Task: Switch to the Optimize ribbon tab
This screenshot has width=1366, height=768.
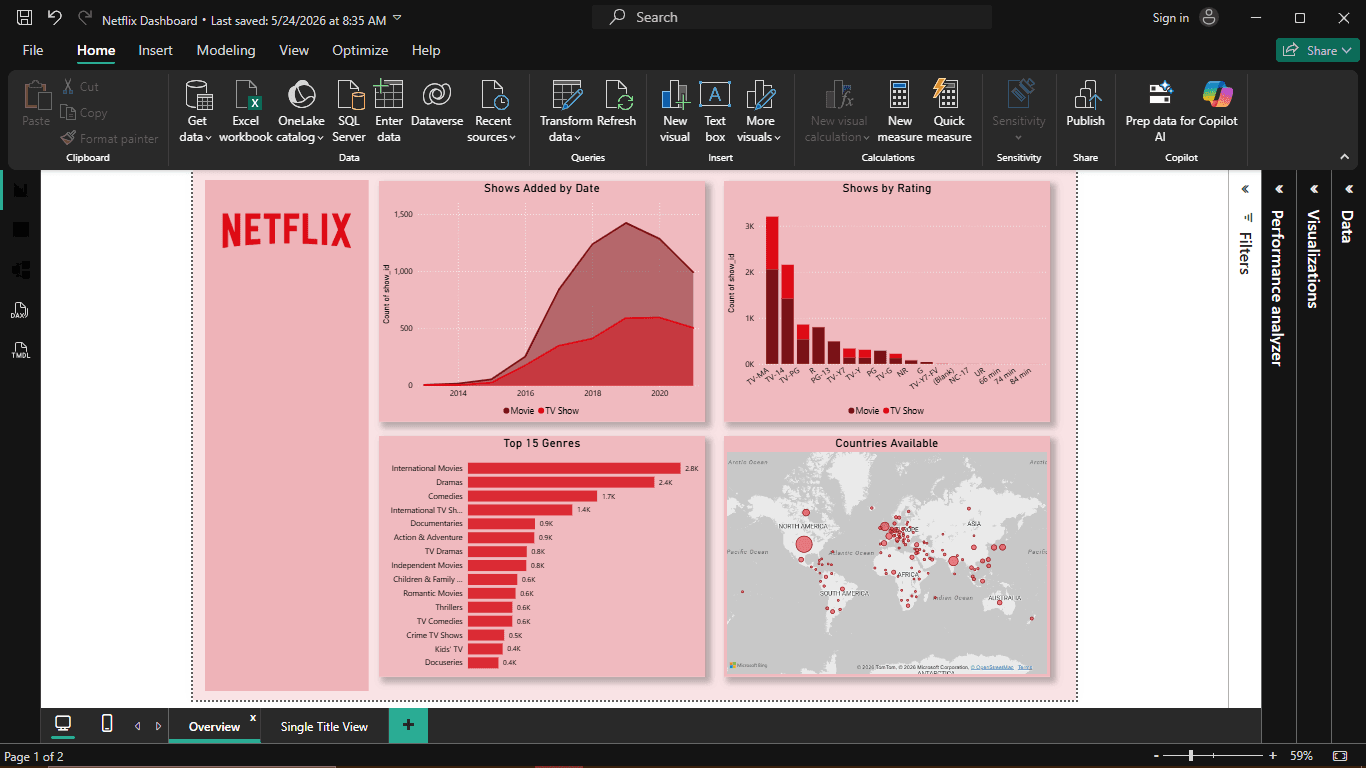Action: [360, 50]
